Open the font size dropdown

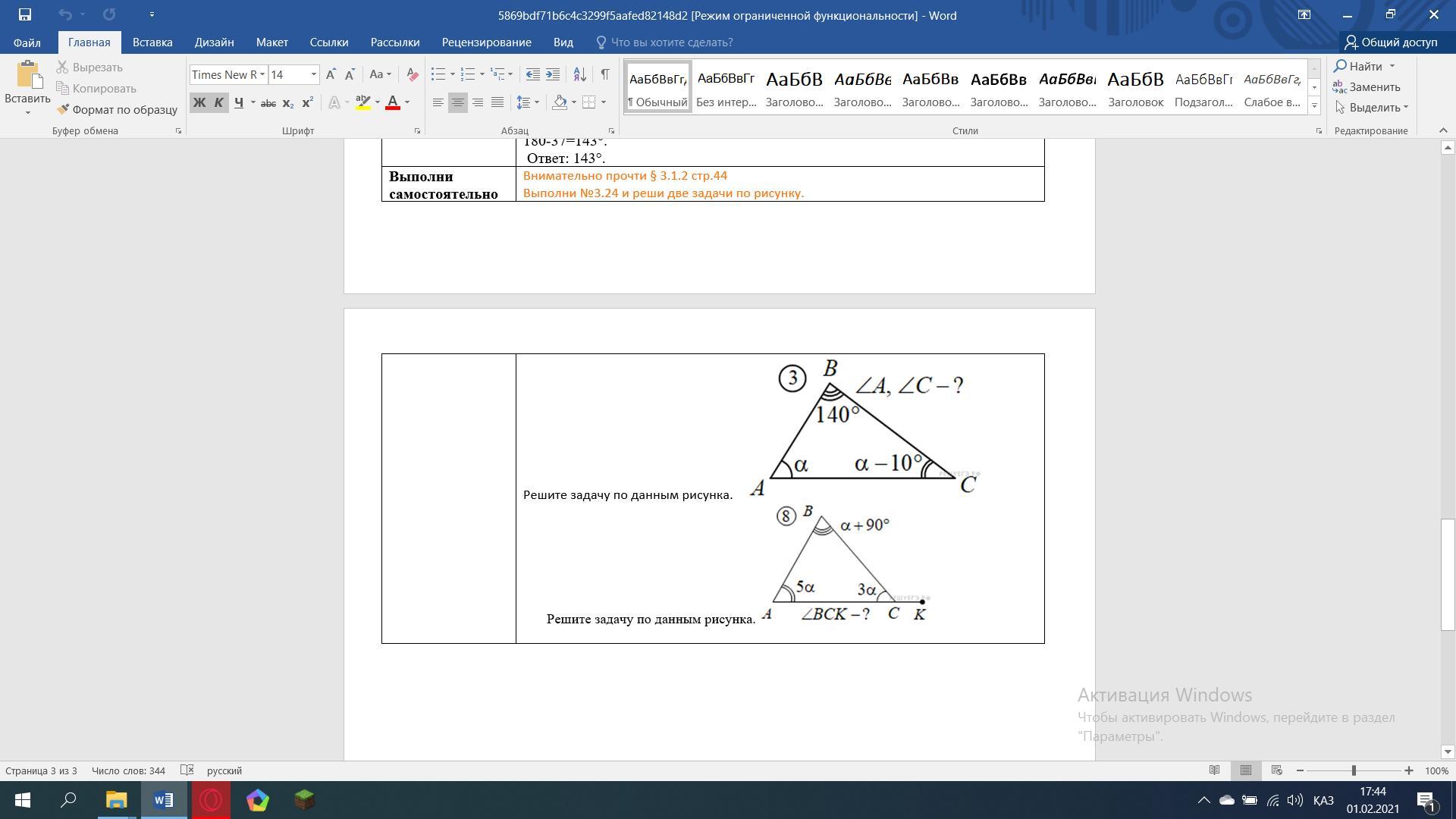(314, 74)
